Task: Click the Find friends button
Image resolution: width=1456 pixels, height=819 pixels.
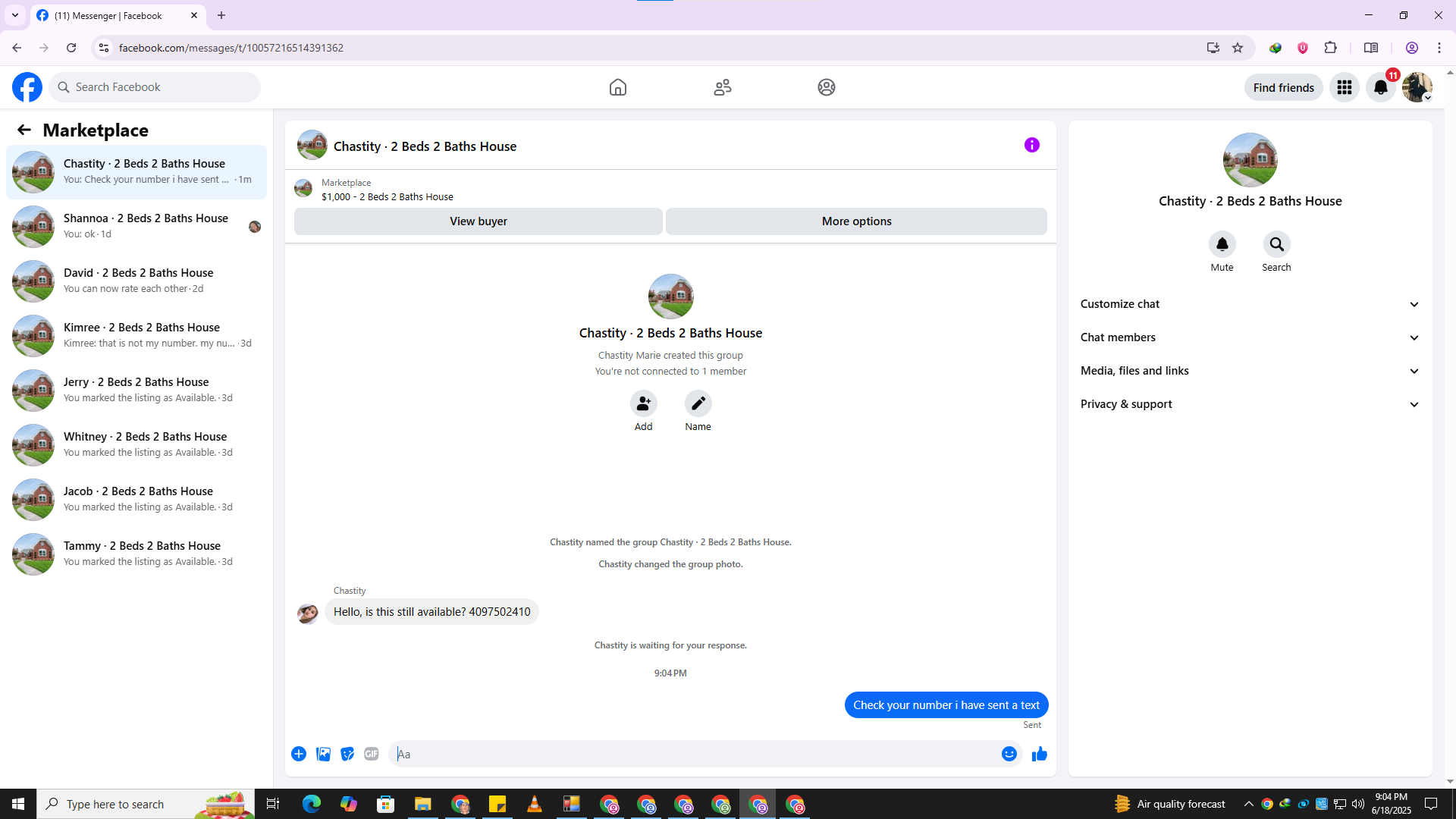Action: (x=1284, y=87)
